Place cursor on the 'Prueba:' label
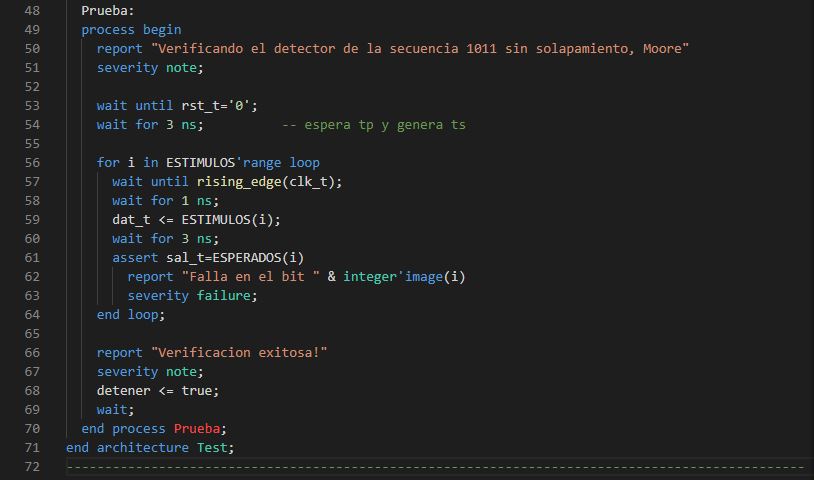This screenshot has width=814, height=480. [107, 11]
